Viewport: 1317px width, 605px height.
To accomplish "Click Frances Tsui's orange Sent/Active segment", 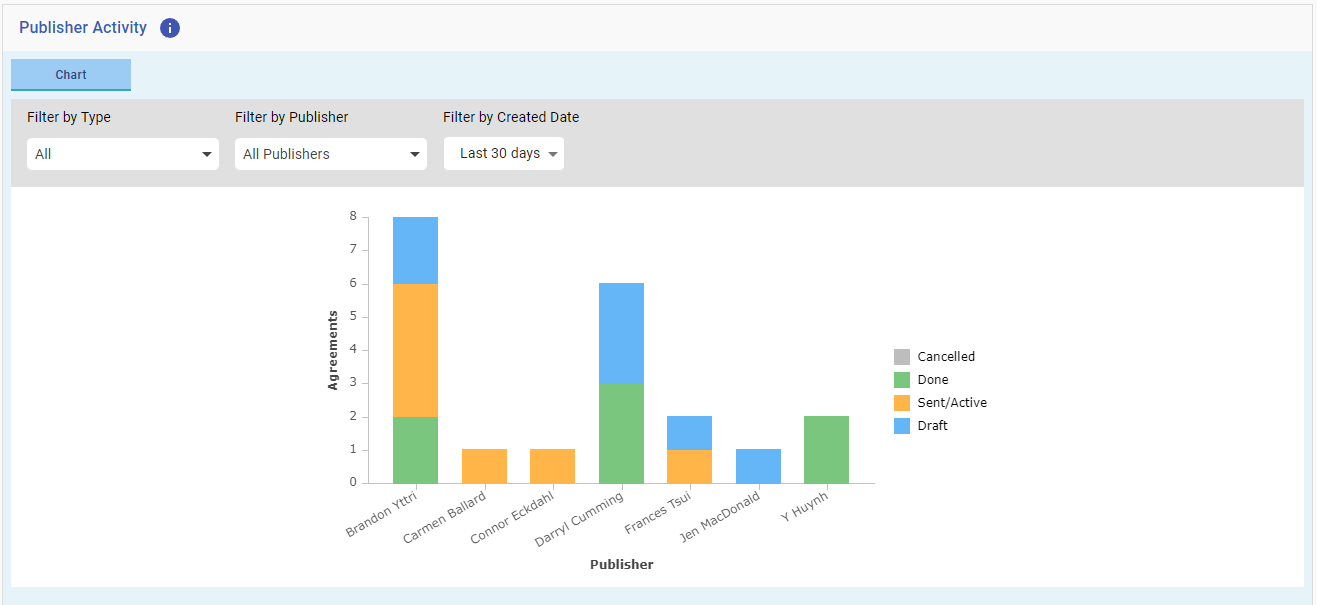I will pyautogui.click(x=689, y=466).
